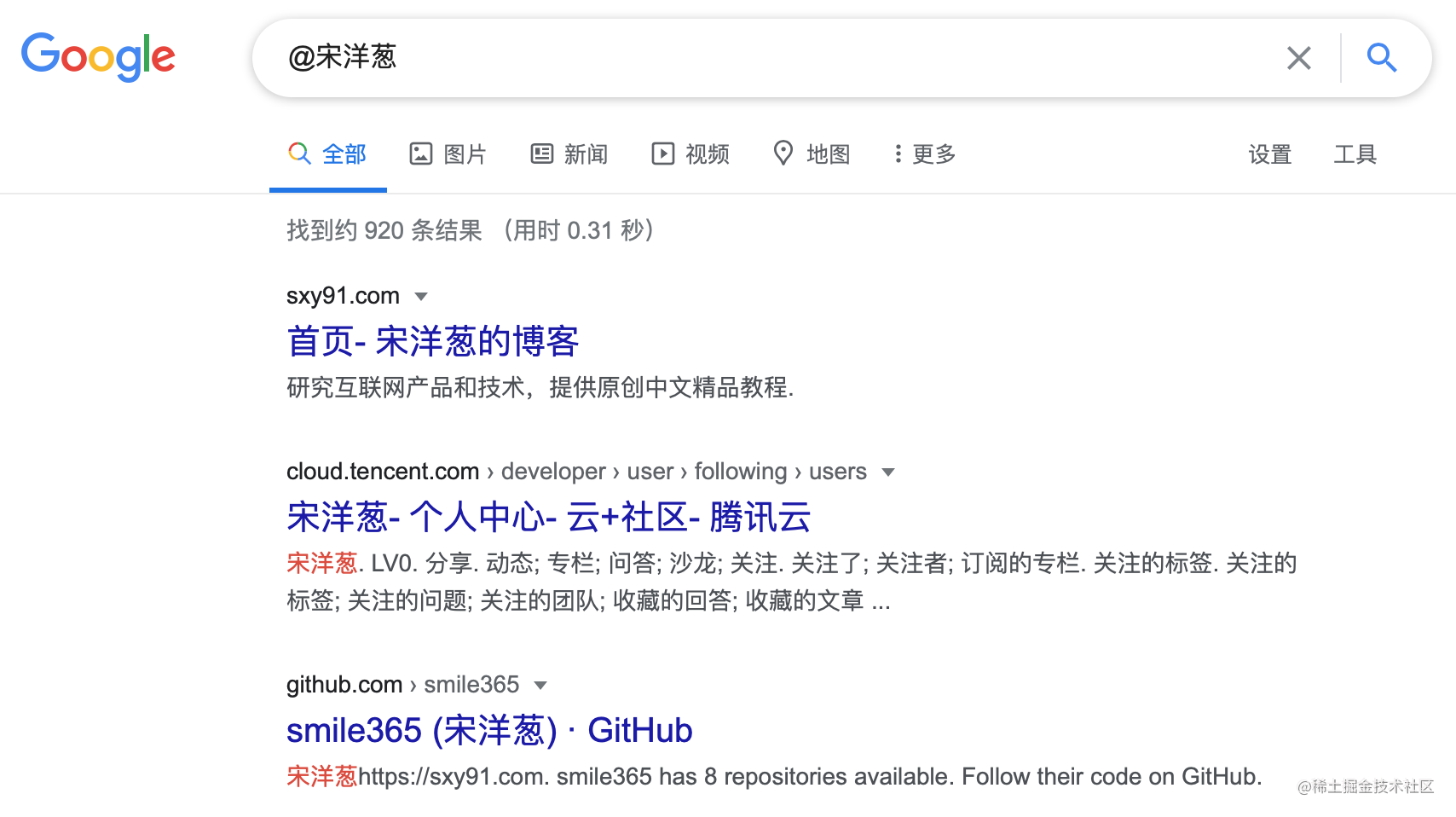Click the Google logo

click(x=98, y=57)
